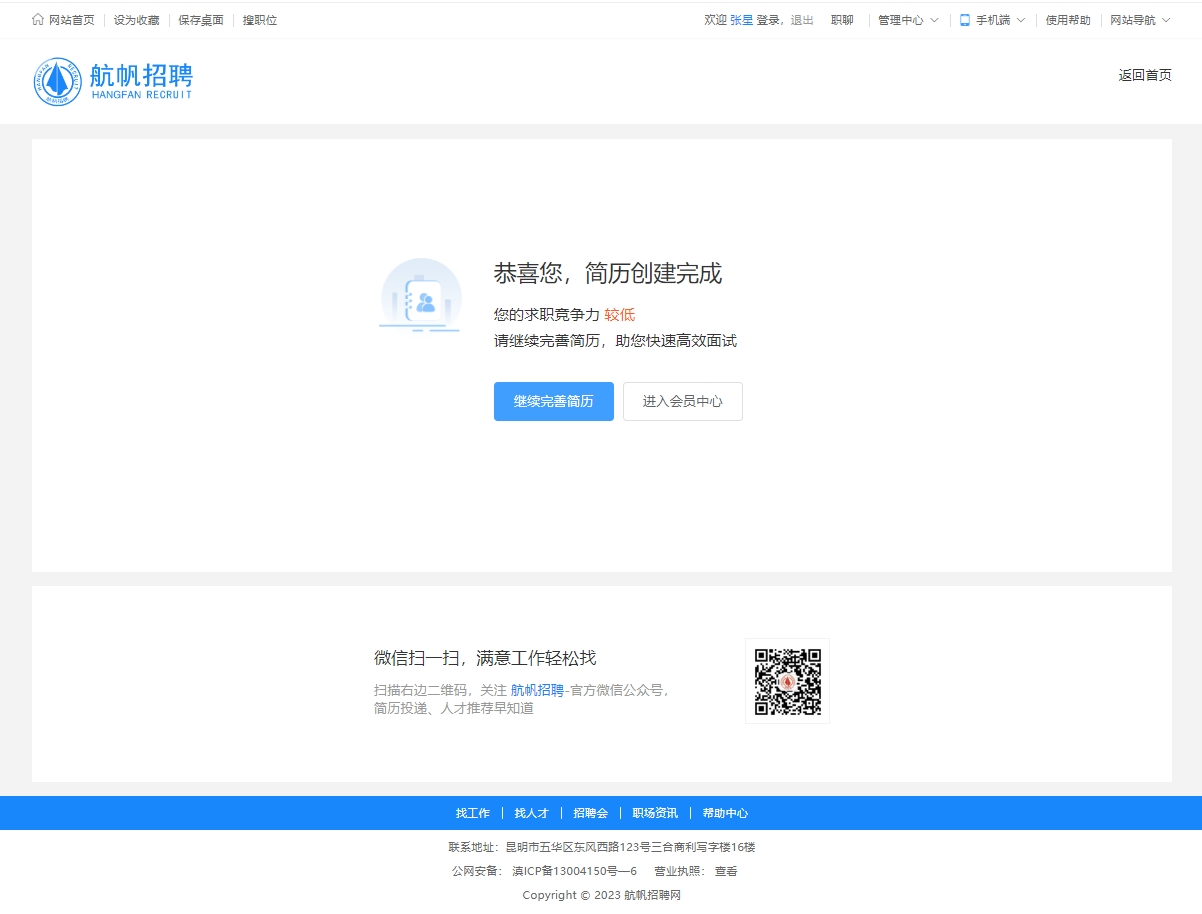The height and width of the screenshot is (914, 1202).
Task: Click 查看 next to 营业执照
Action: pyautogui.click(x=725, y=871)
